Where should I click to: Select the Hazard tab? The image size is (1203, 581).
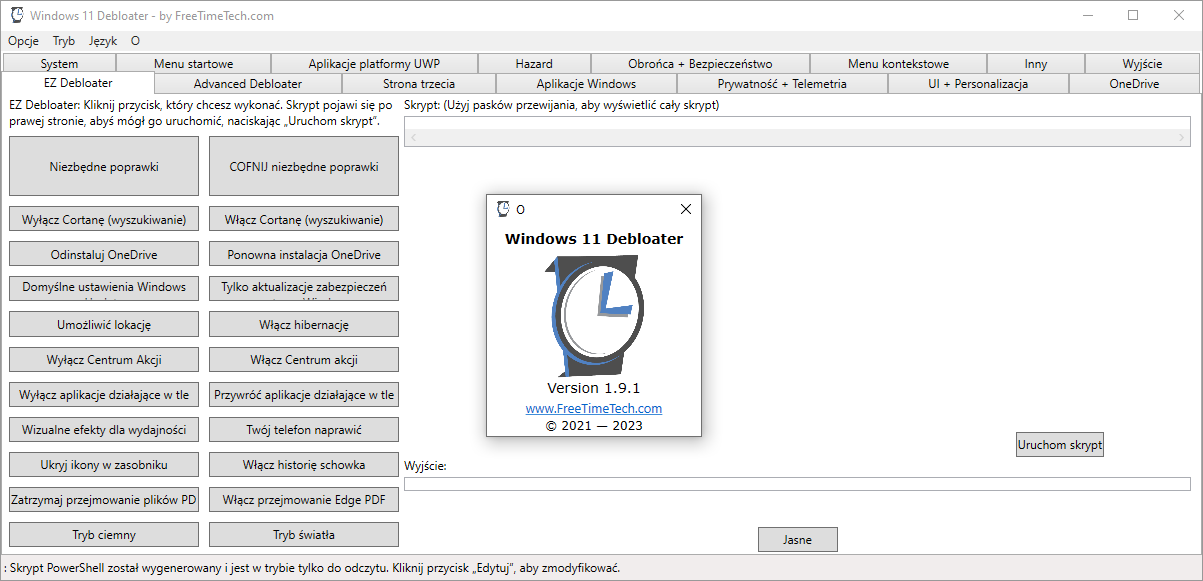point(534,64)
